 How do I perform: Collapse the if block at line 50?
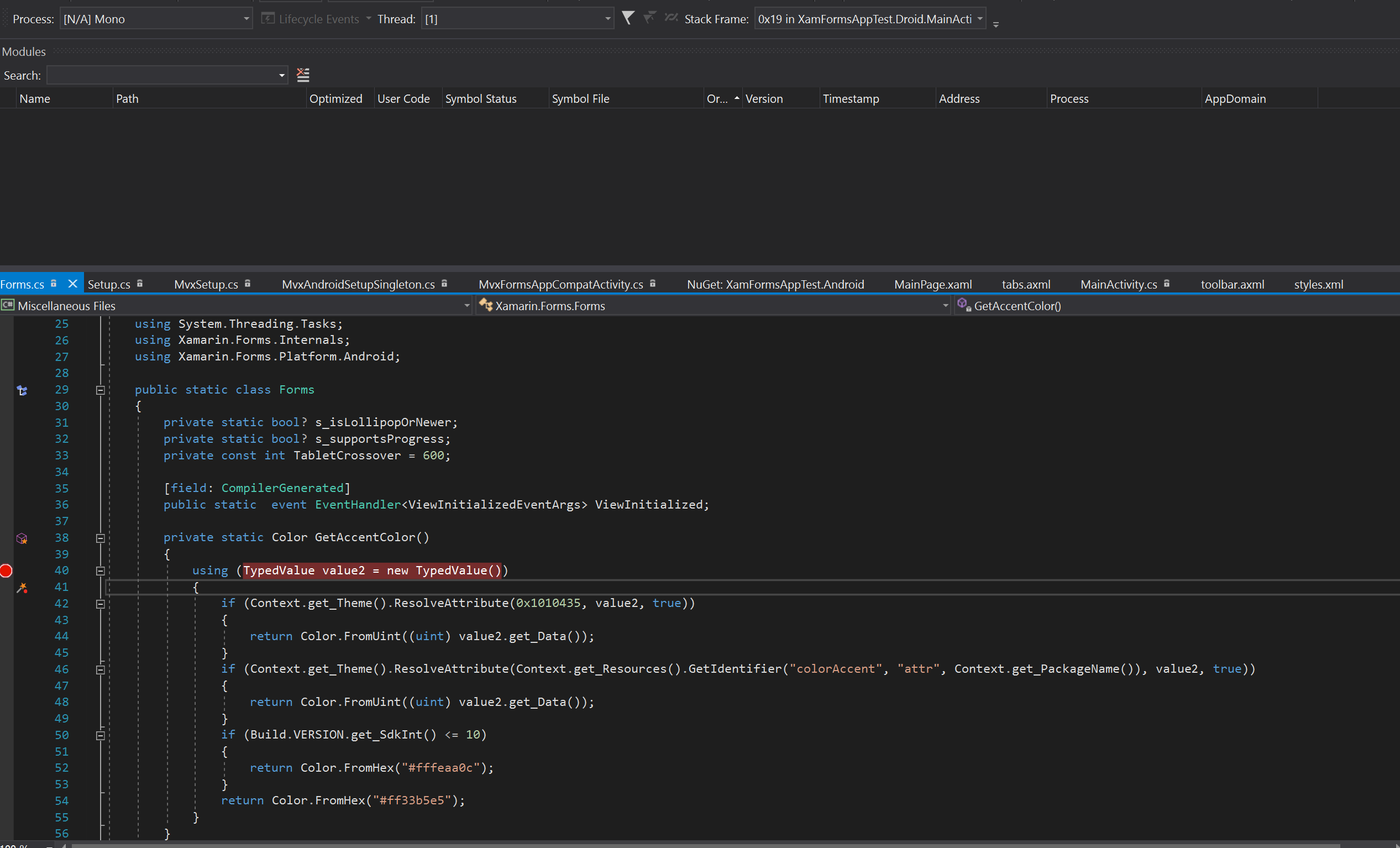point(101,735)
